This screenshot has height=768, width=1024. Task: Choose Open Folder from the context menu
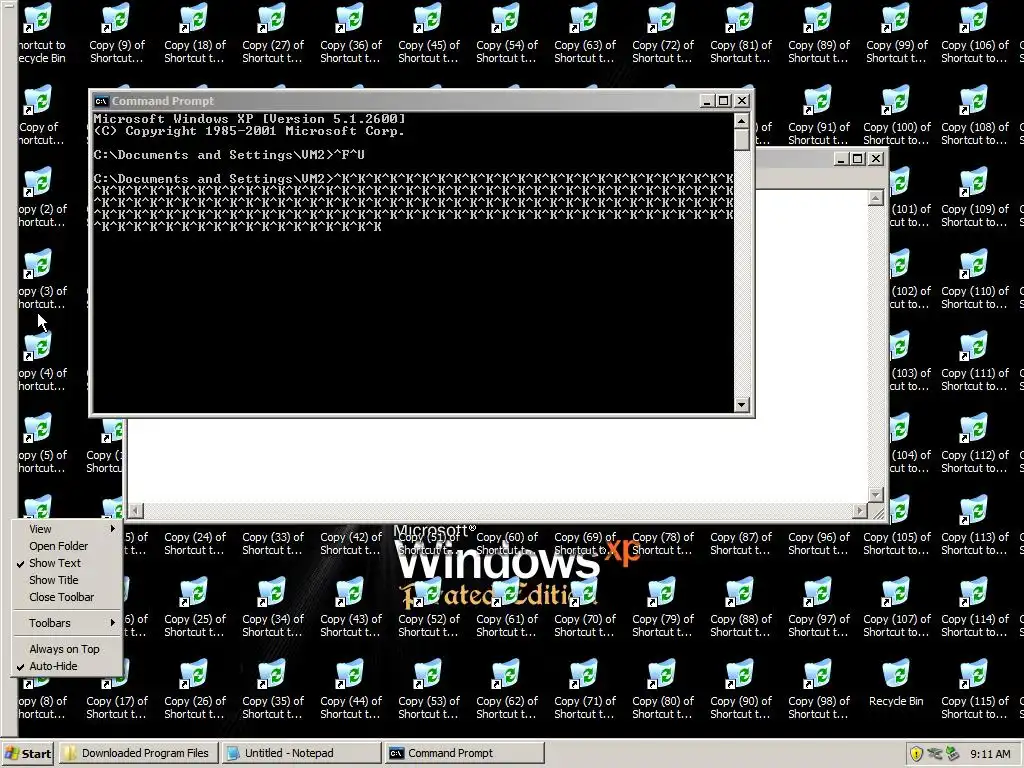(67, 546)
